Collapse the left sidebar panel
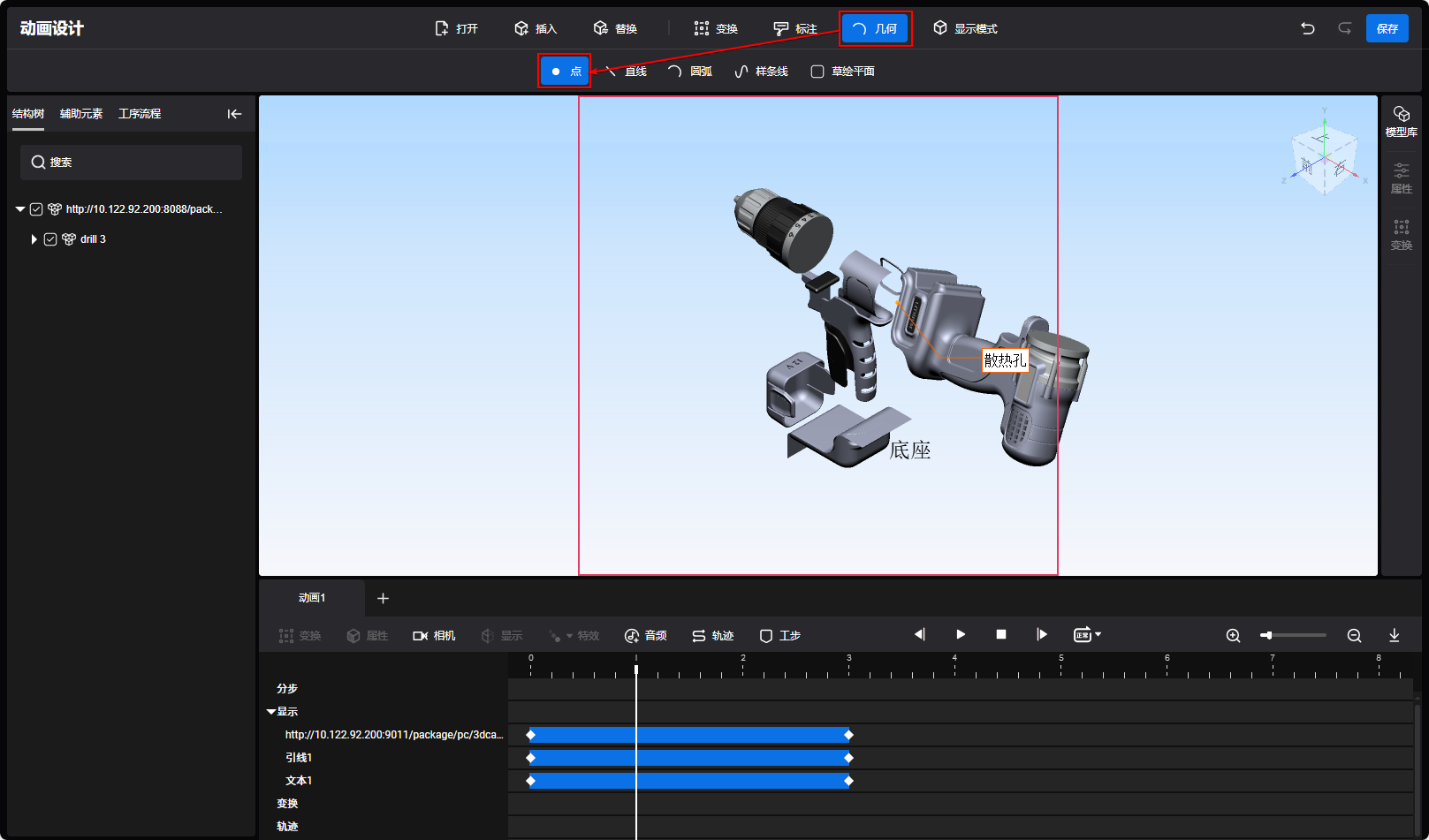Screen dimensions: 1429x840 tap(234, 114)
